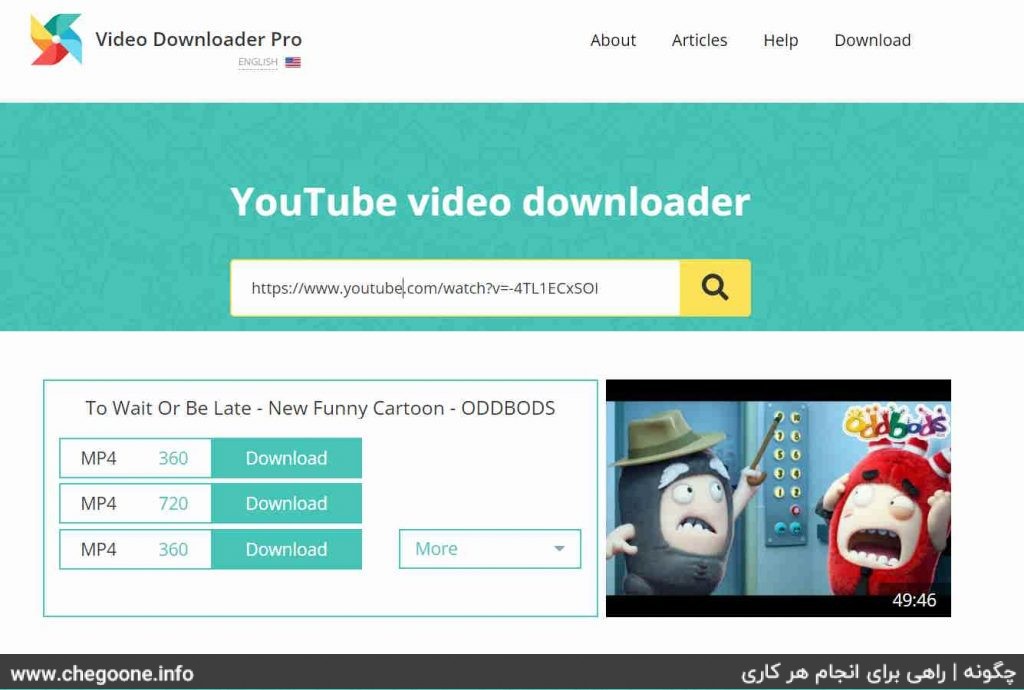The image size is (1024, 690).
Task: Click inside the YouTube URL input field
Action: 455,288
